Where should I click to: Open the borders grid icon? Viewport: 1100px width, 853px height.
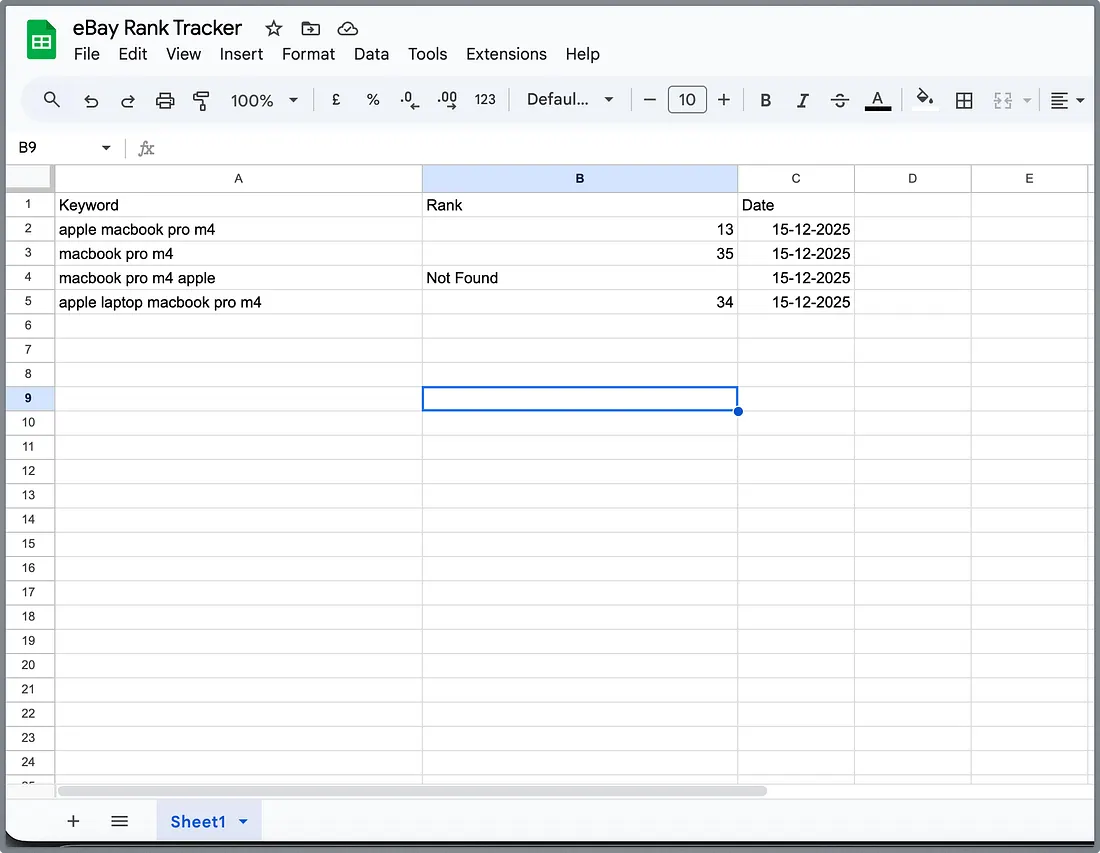[x=964, y=100]
